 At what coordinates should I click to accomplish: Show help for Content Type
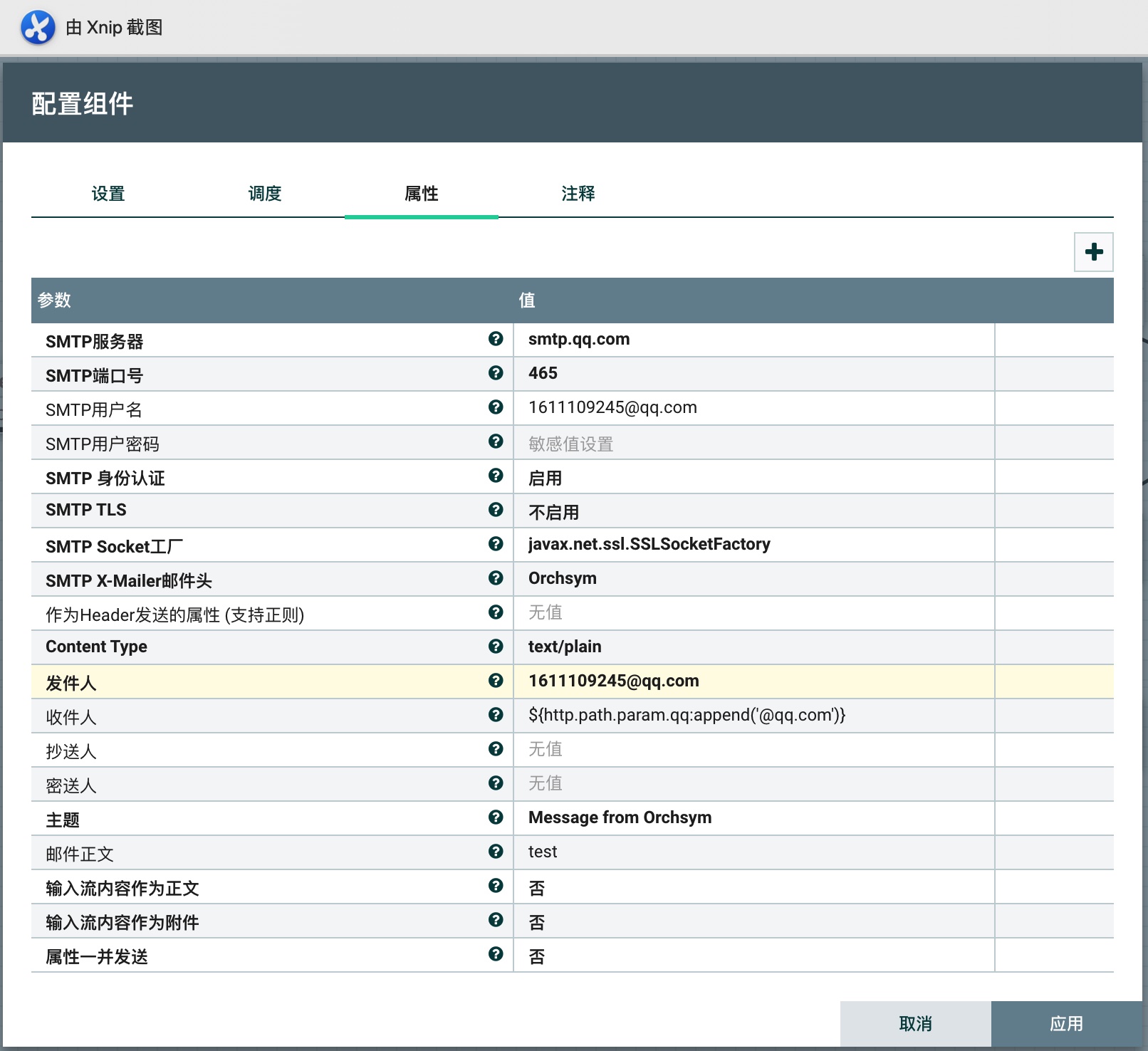496,647
